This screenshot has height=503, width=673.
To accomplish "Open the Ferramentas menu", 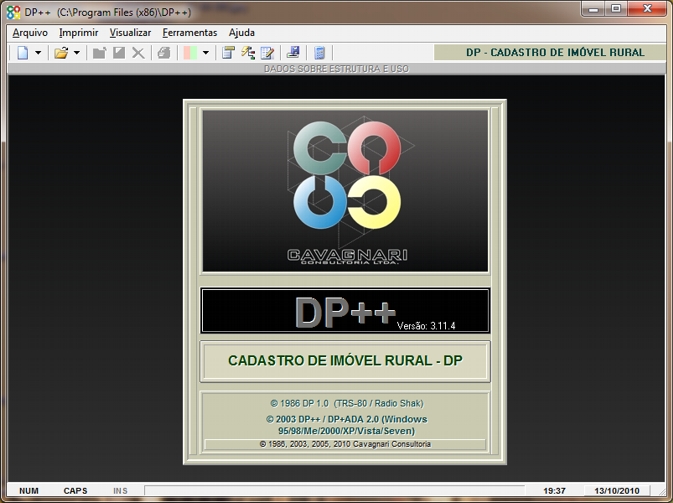I will coord(189,33).
